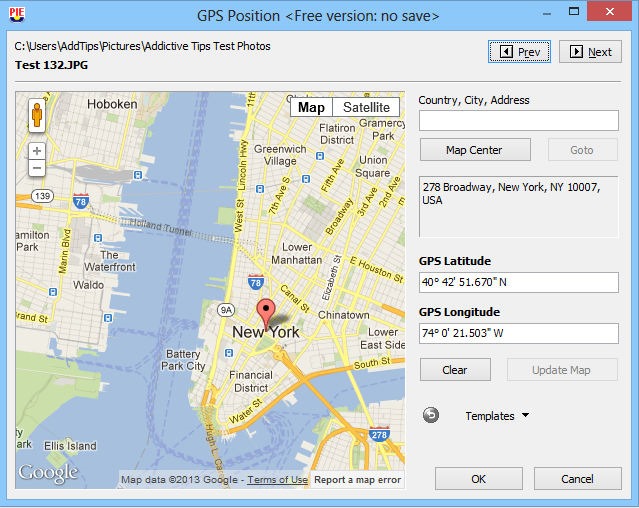Click the Map Center button
Viewport: 639px width, 508px height.
tap(475, 150)
